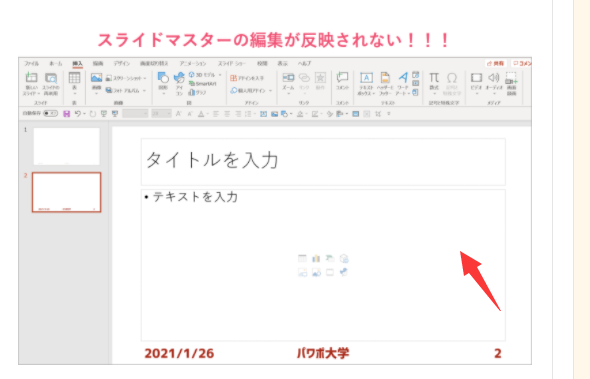The width and height of the screenshot is (590, 379).
Task: Switch to the Design tab
Action: tap(122, 63)
